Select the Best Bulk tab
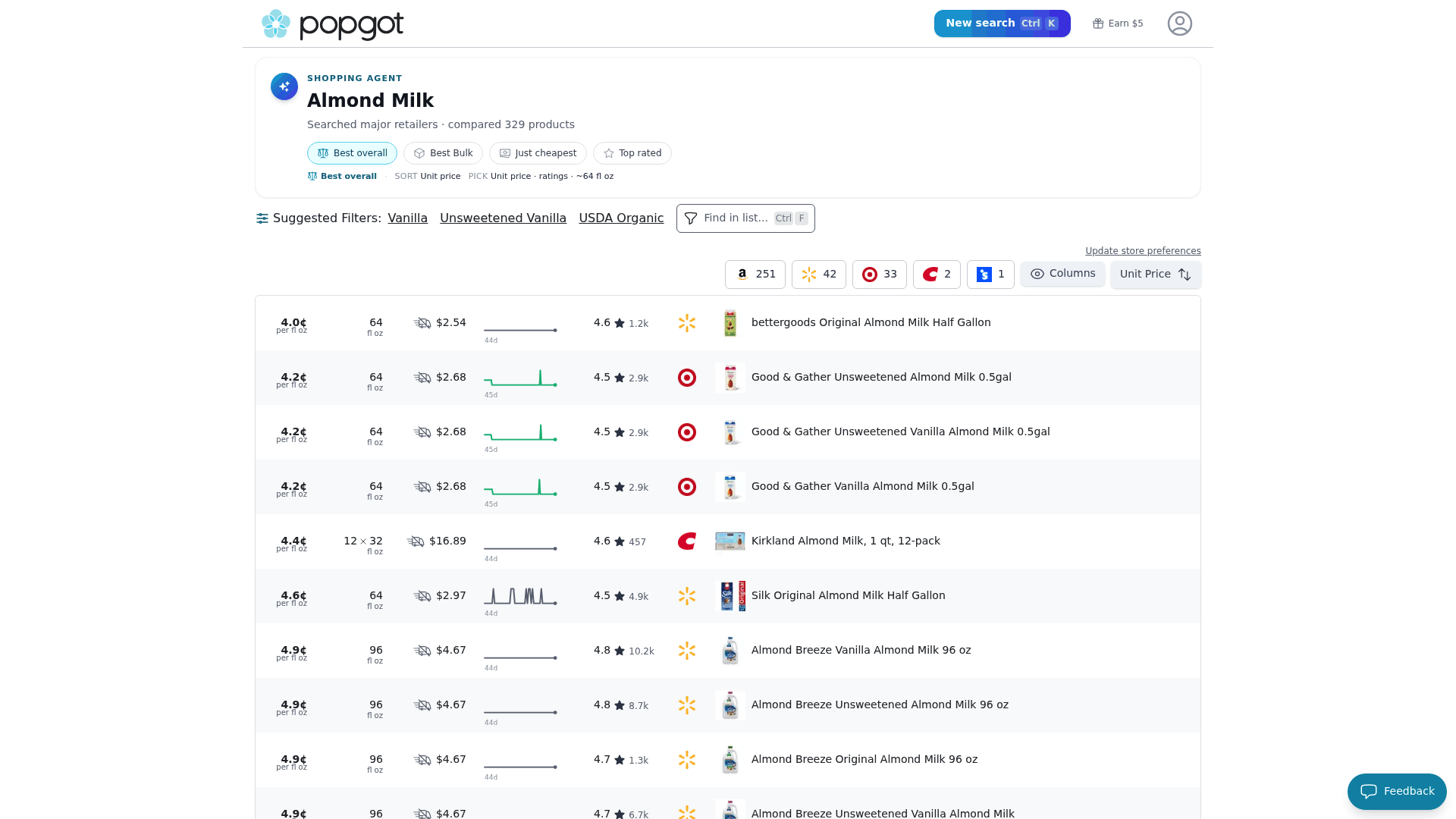This screenshot has height=819, width=1456. coord(443,153)
